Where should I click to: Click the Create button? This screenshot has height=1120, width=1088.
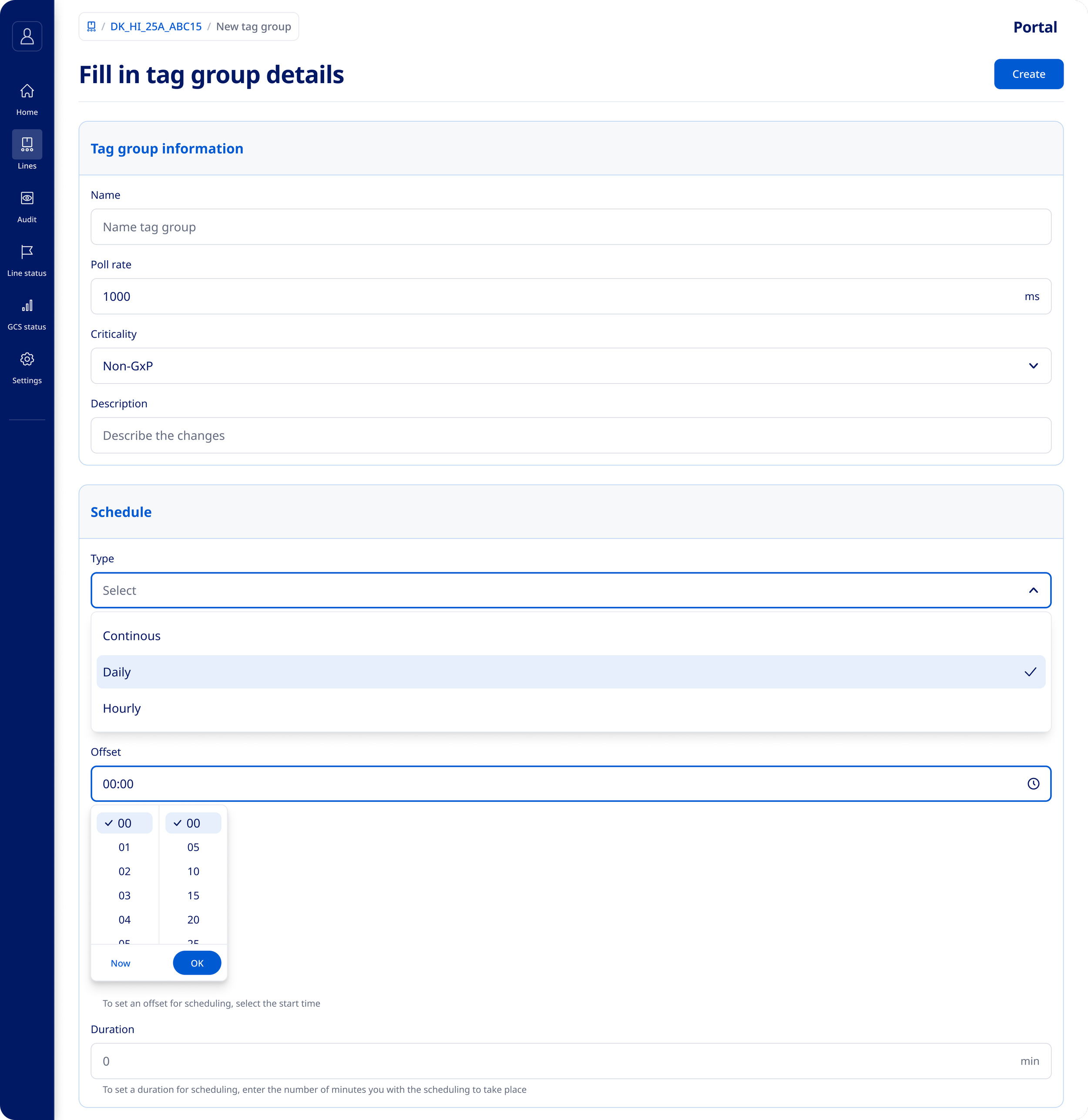(1028, 74)
